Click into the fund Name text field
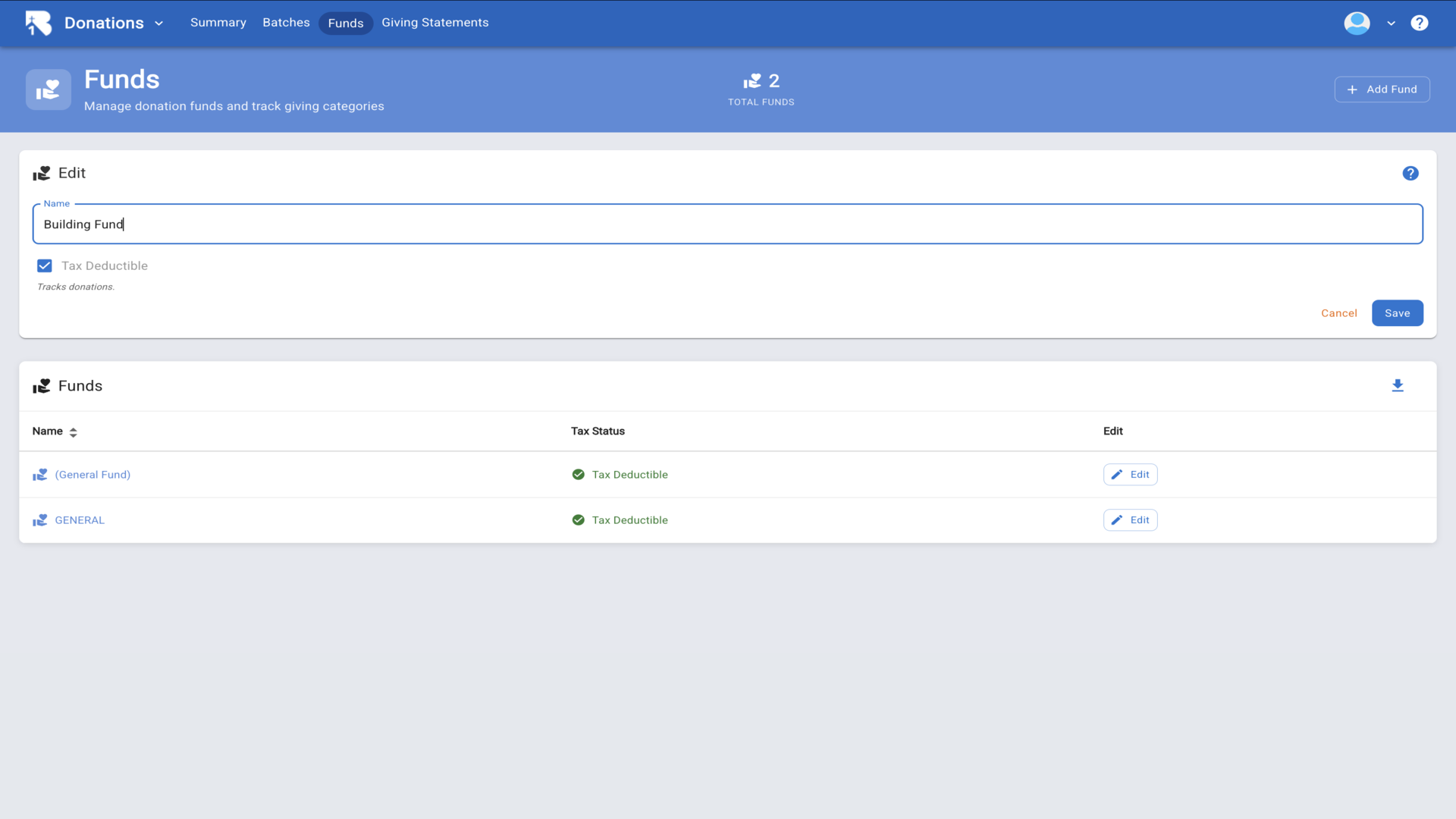Viewport: 1456px width, 819px height. 726,224
